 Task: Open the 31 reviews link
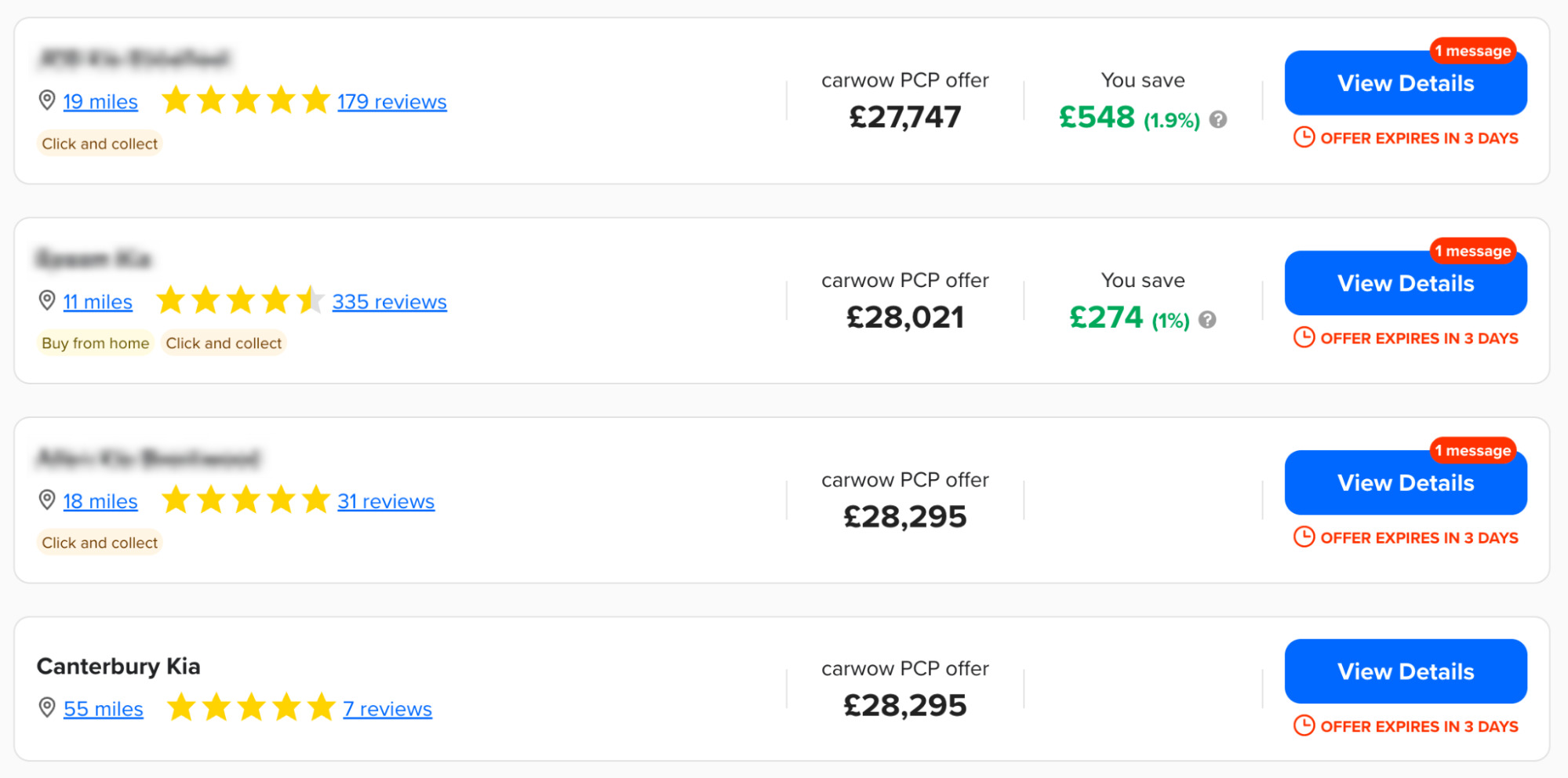click(x=386, y=501)
